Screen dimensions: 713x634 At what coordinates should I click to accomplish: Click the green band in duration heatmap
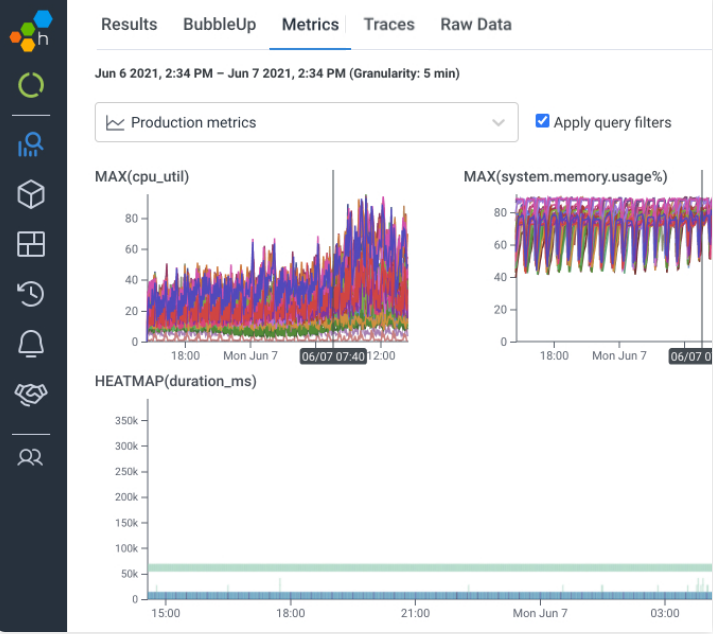pos(420,567)
